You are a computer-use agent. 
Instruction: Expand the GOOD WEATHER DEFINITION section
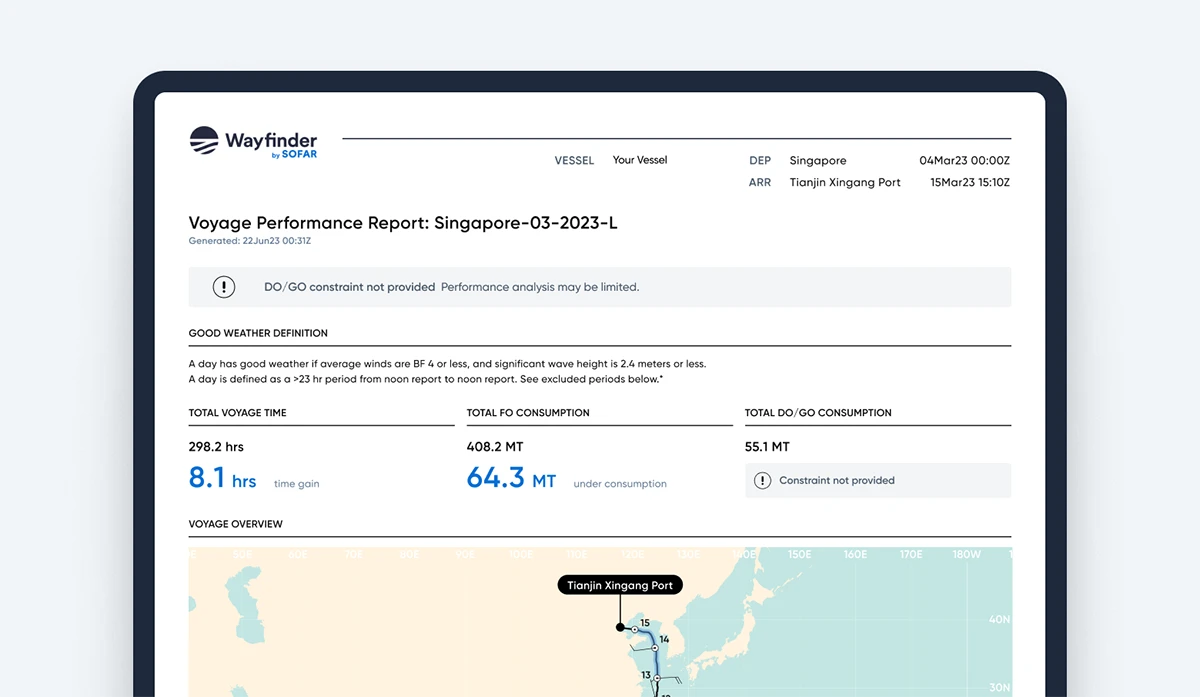pos(260,333)
